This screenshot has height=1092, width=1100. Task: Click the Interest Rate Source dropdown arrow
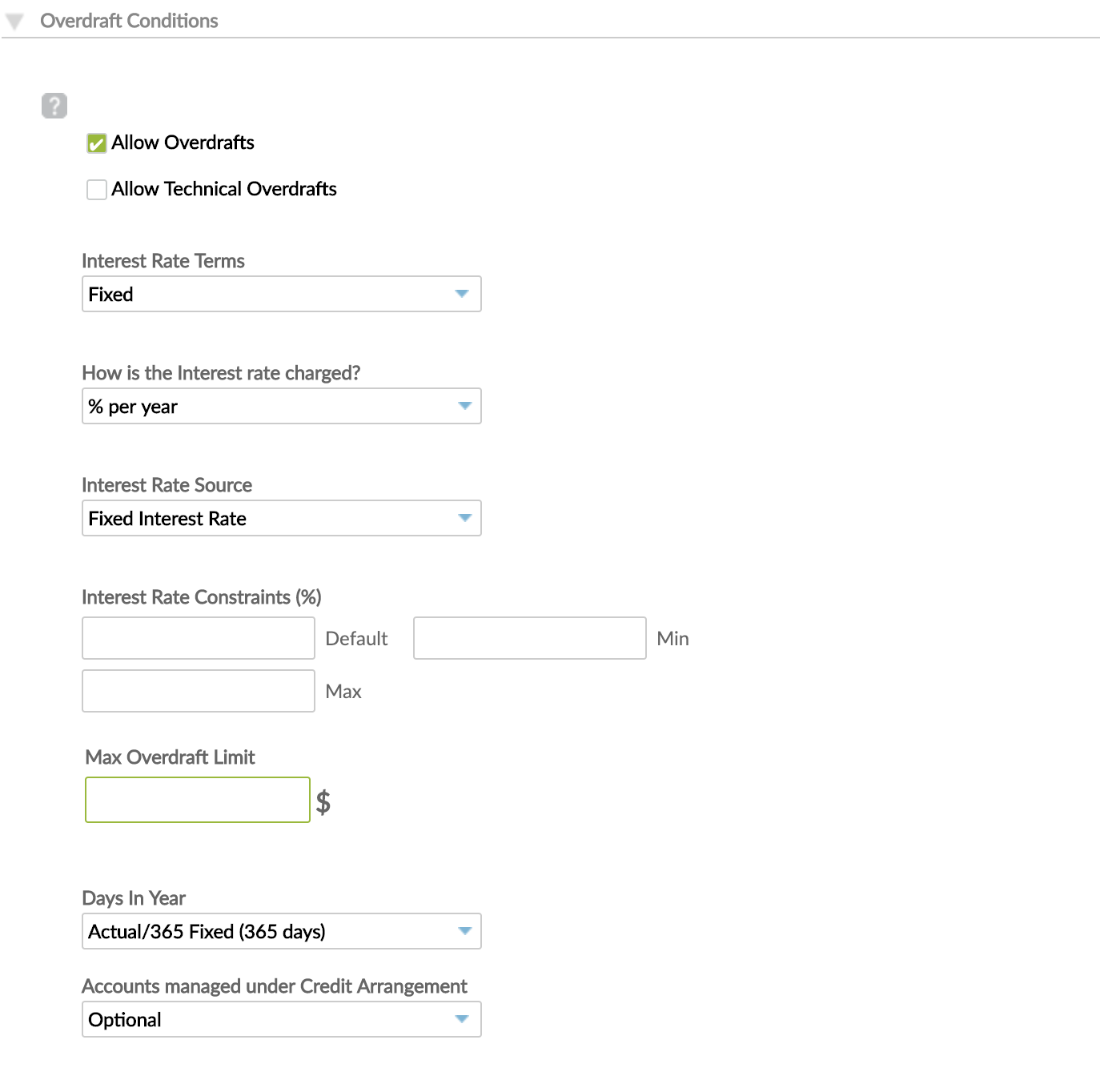(x=464, y=518)
